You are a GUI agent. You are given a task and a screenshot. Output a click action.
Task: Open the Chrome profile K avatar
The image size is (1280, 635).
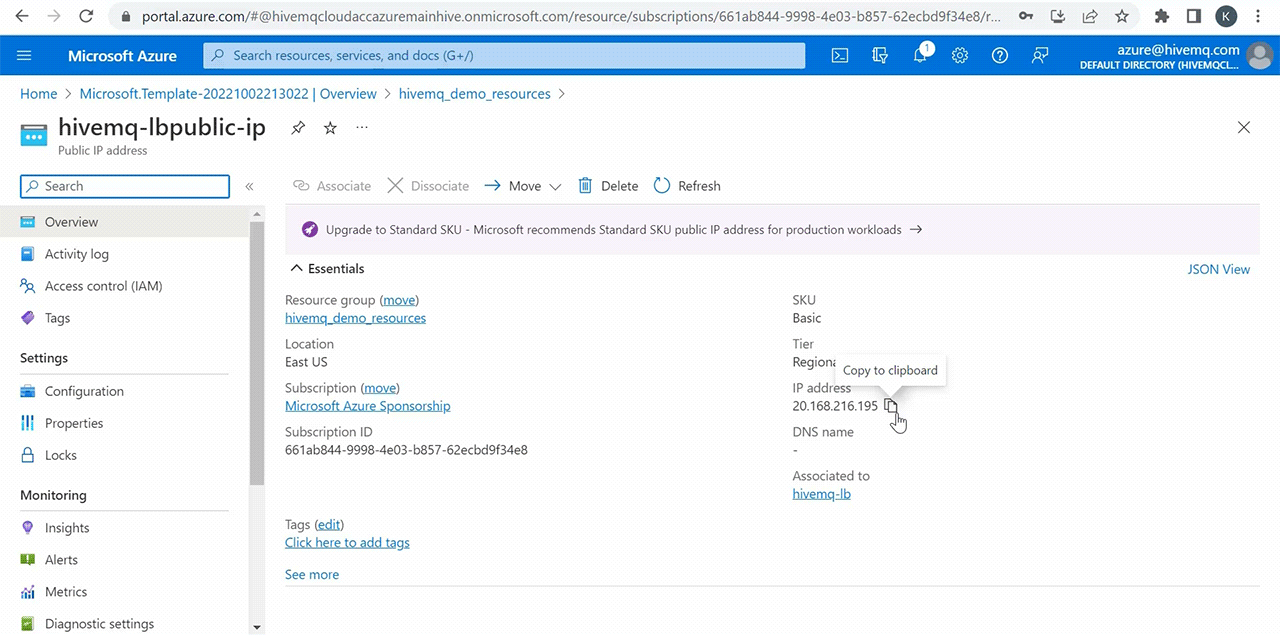1226,16
